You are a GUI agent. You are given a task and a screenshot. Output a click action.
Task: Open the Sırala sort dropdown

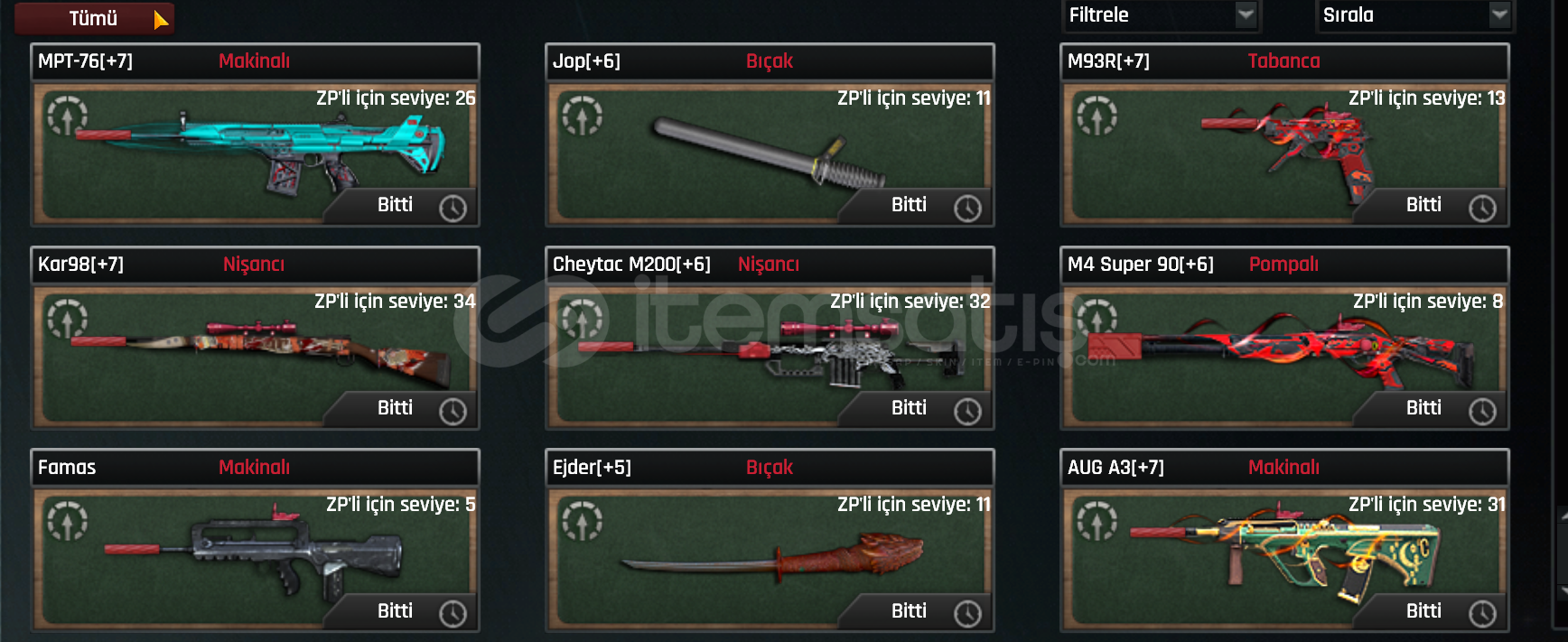pyautogui.click(x=1415, y=14)
